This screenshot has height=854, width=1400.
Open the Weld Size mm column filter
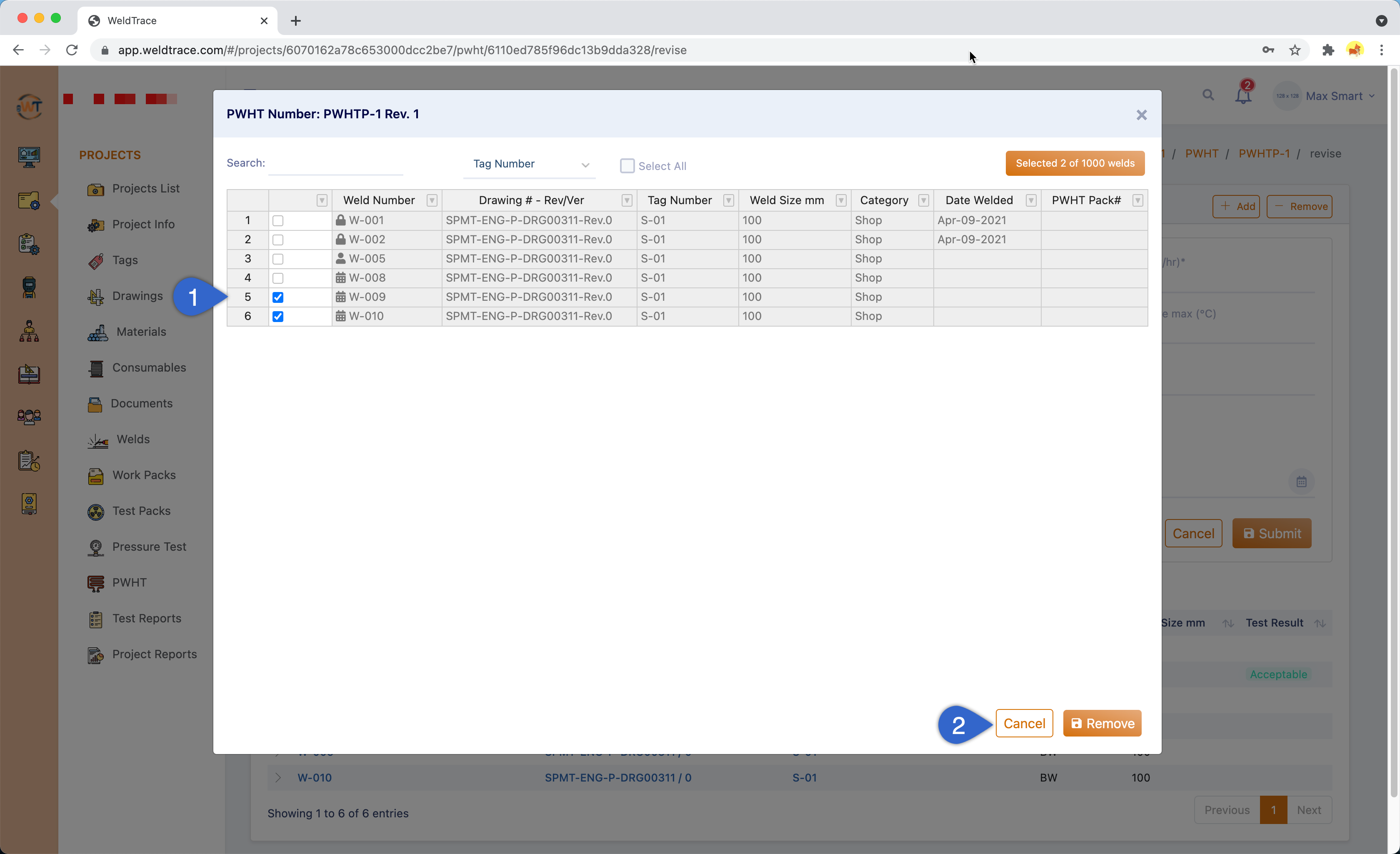coord(841,200)
